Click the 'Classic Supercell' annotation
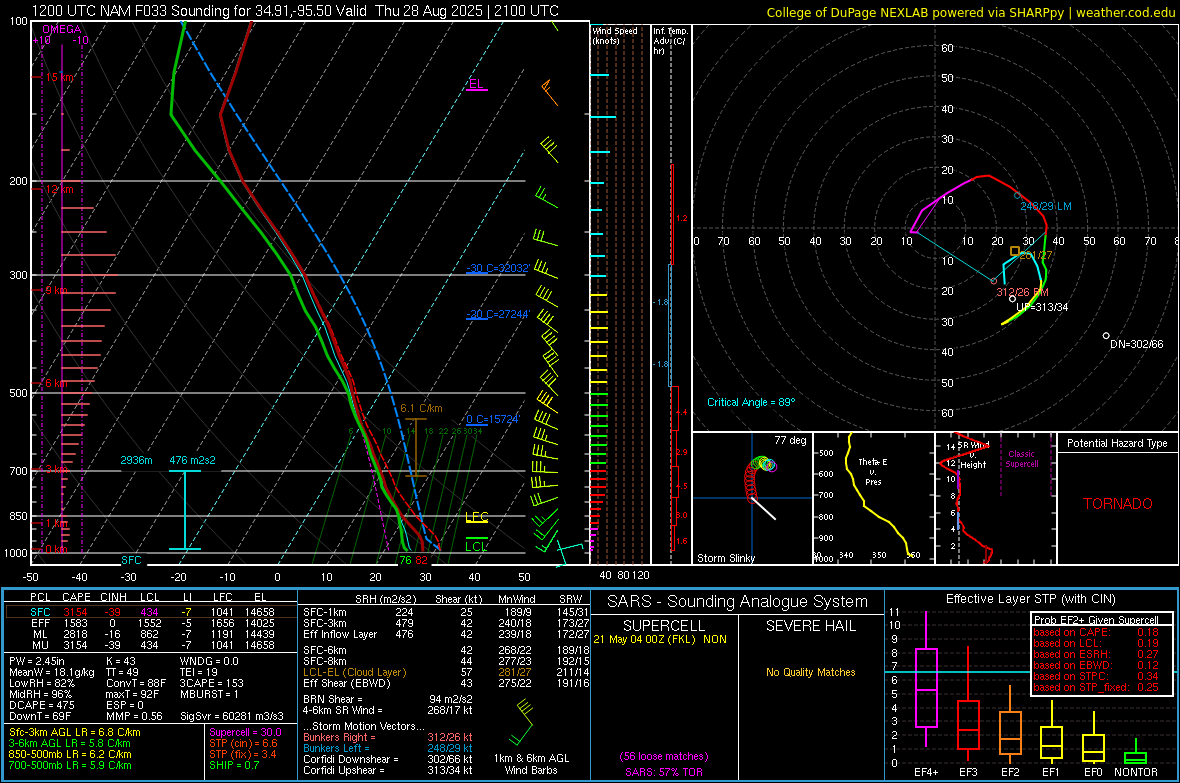1180x783 pixels. [x=1021, y=459]
